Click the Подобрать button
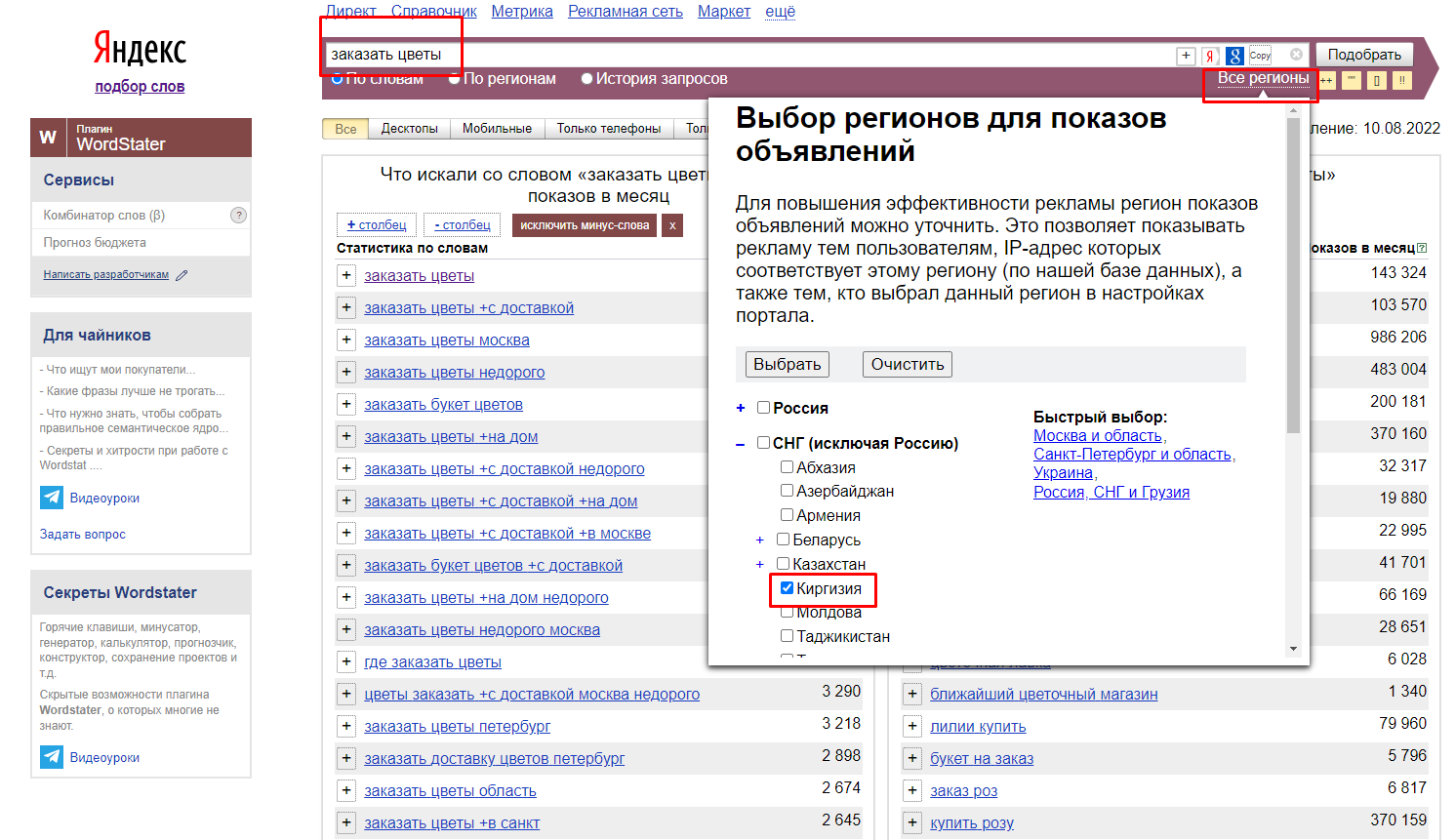1455x840 pixels. click(1364, 55)
